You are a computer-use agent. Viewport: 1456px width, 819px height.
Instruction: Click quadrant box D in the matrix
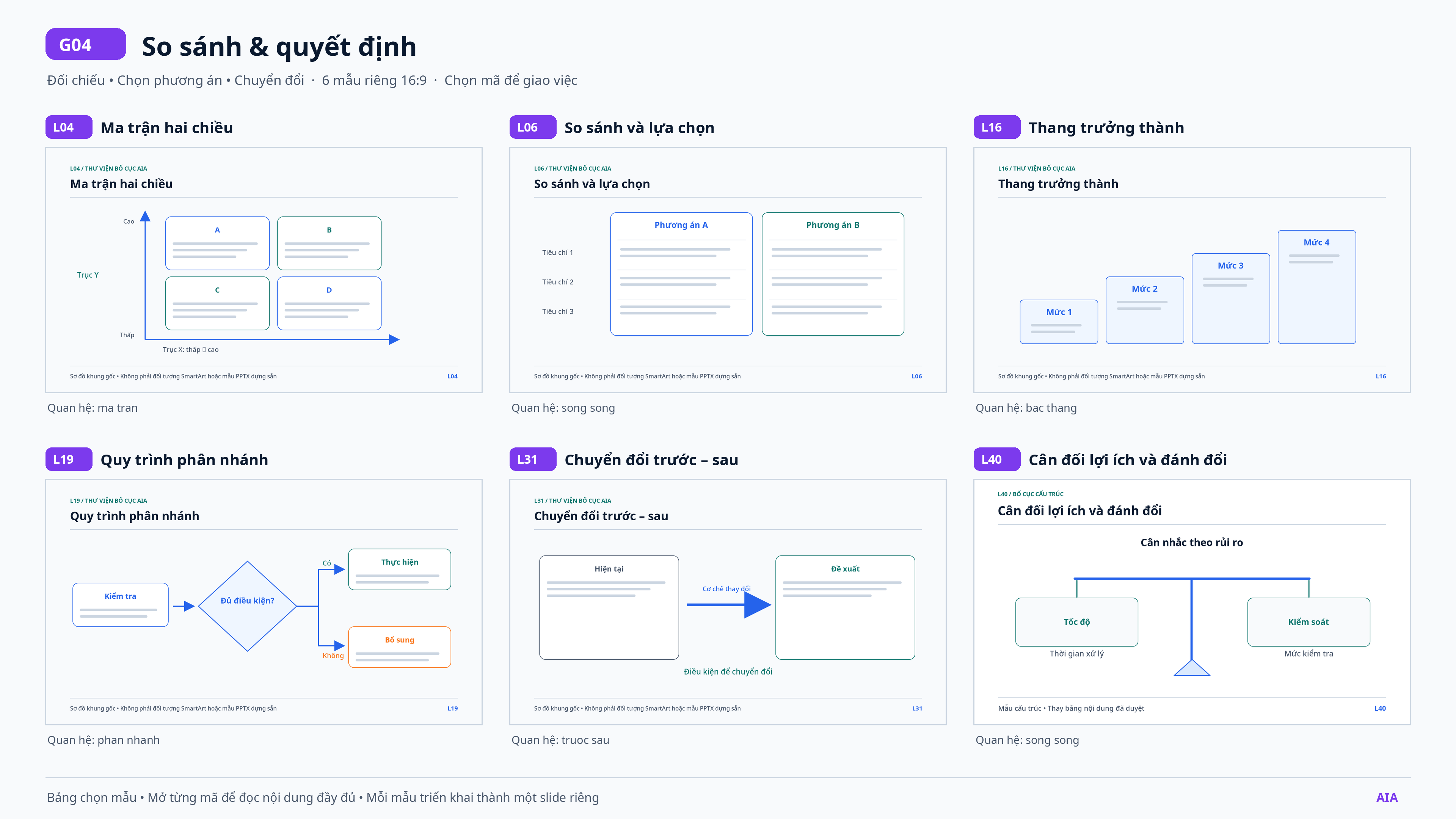coord(329,303)
